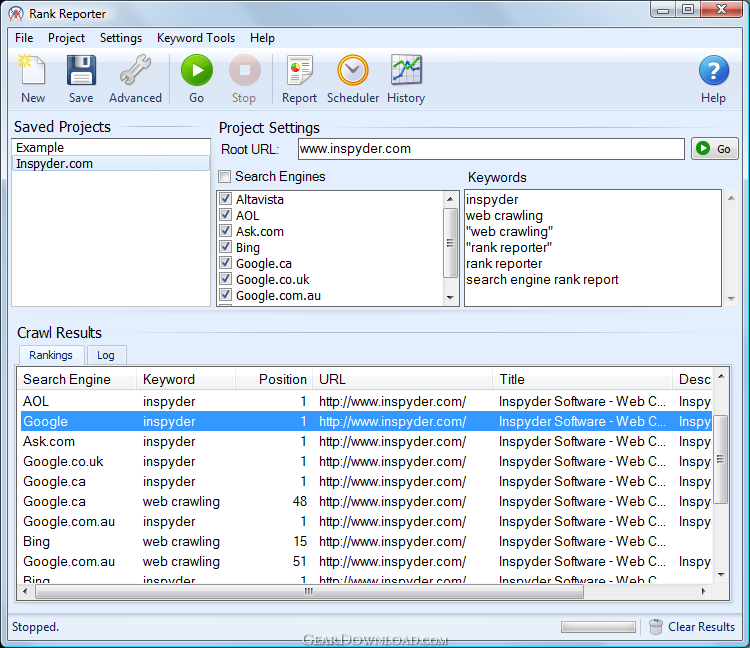Viewport: 750px width, 648px height.
Task: Uncheck the Google.co.uk search engine
Action: coord(225,279)
